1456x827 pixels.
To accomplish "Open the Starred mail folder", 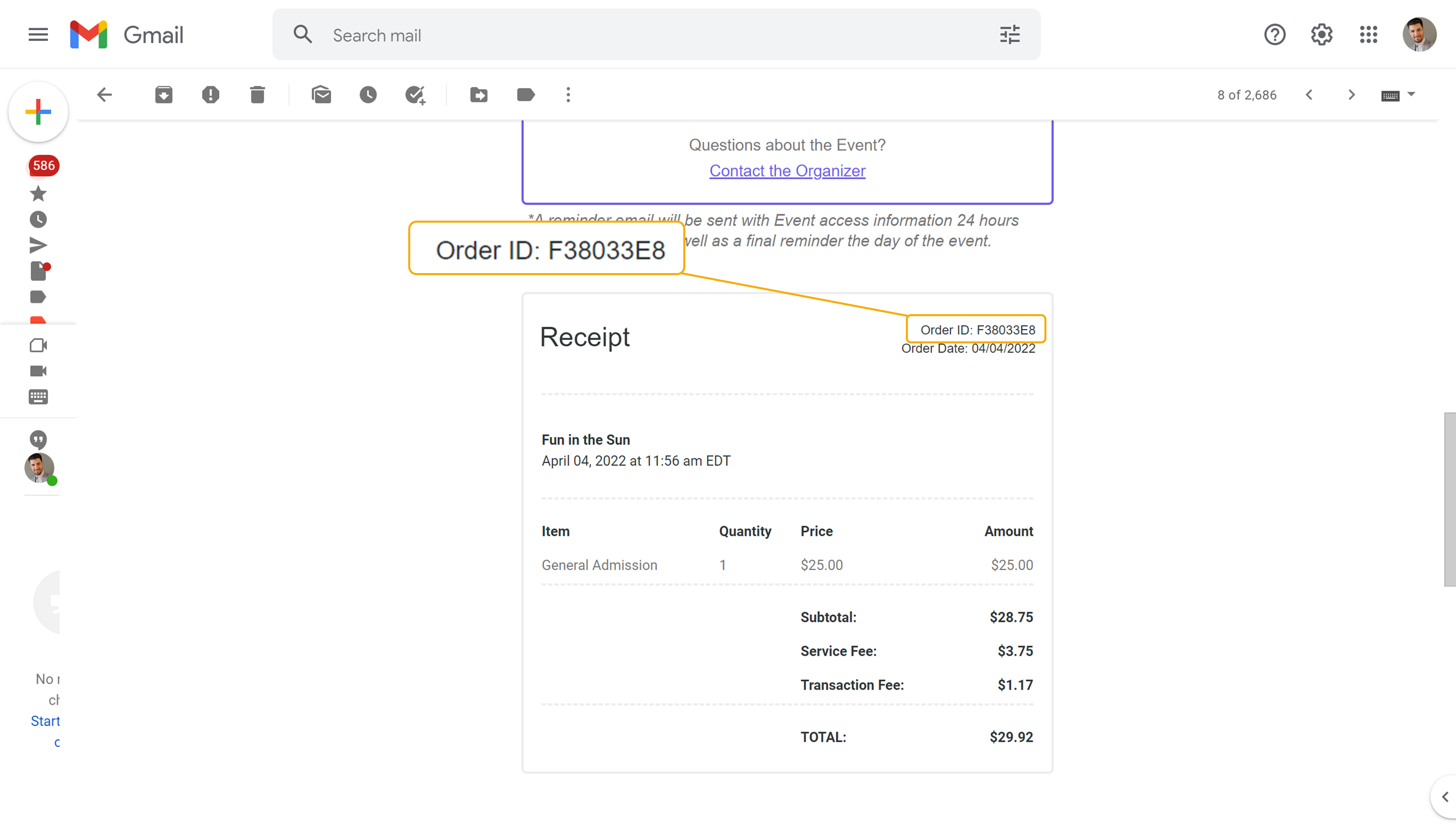I will (38, 194).
